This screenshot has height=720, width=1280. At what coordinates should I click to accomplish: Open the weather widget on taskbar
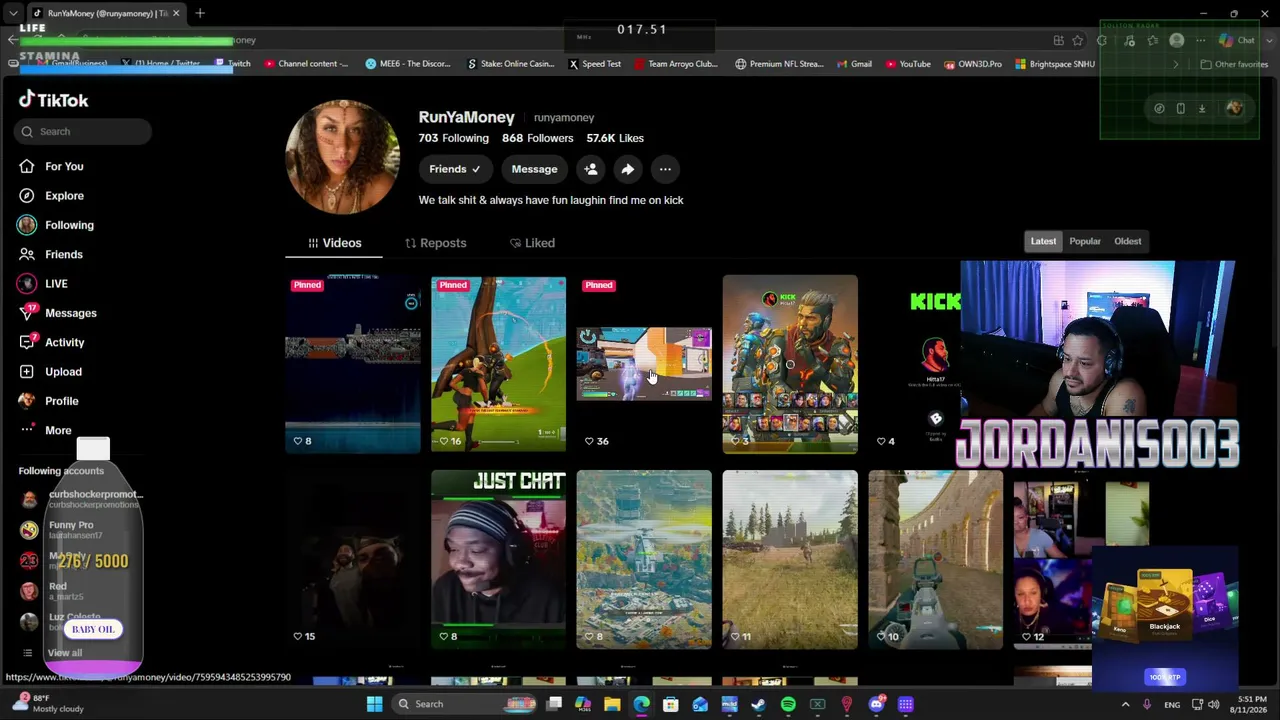[48, 704]
